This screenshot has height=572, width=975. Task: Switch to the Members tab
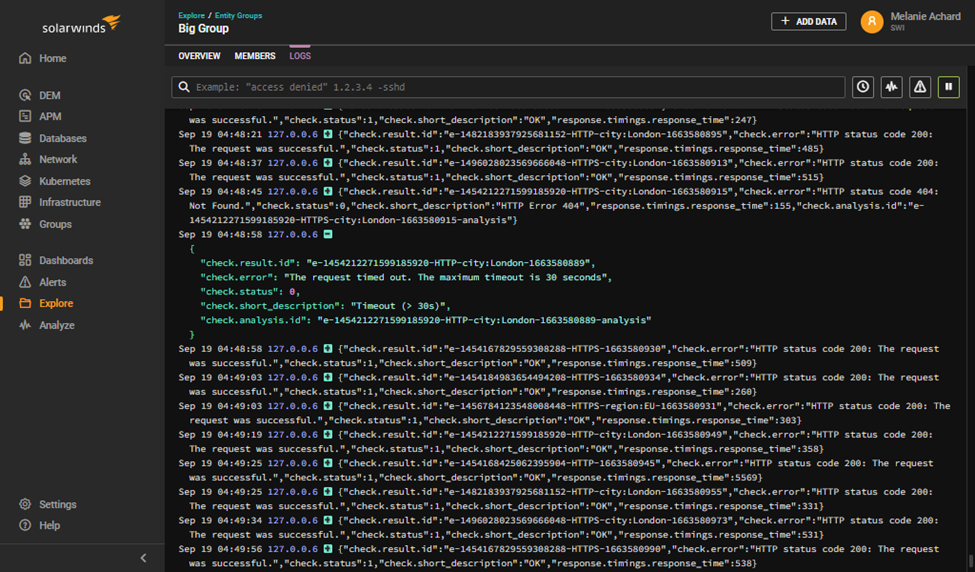255,56
